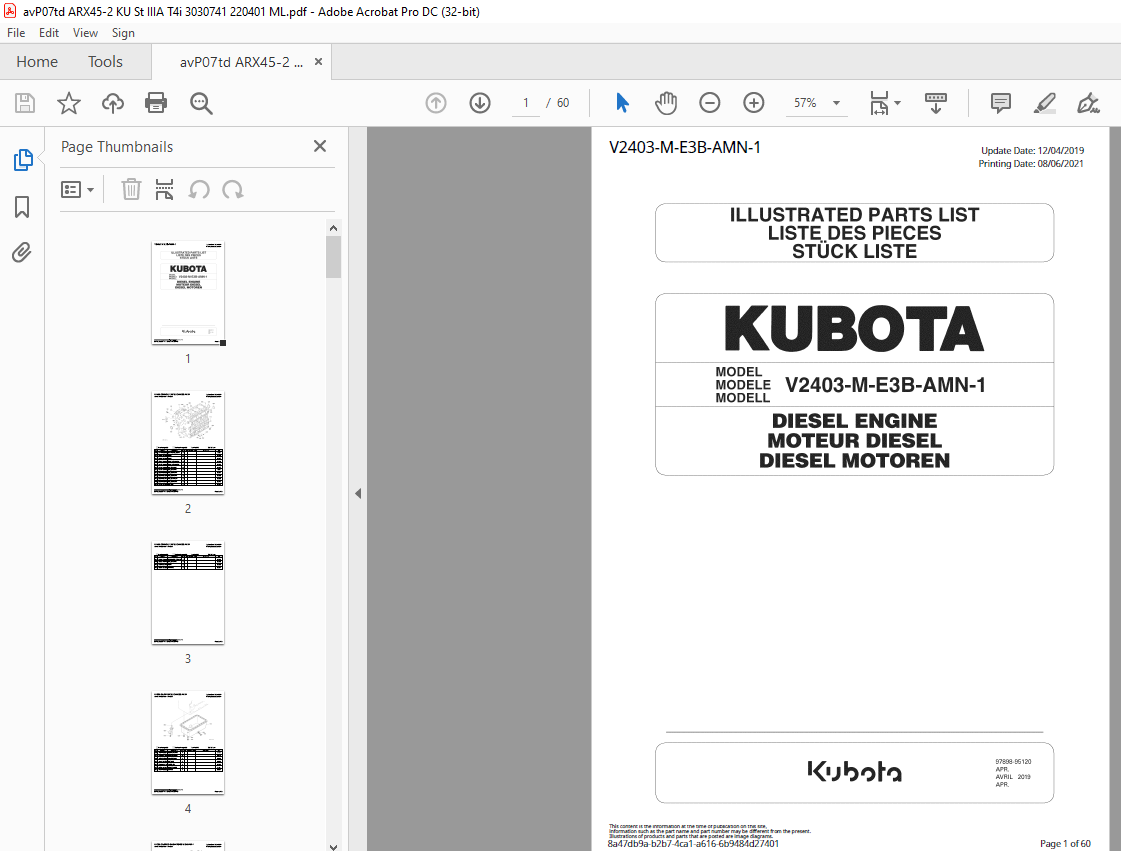Zoom out with minus button
Image resolution: width=1121 pixels, height=851 pixels.
pos(709,103)
